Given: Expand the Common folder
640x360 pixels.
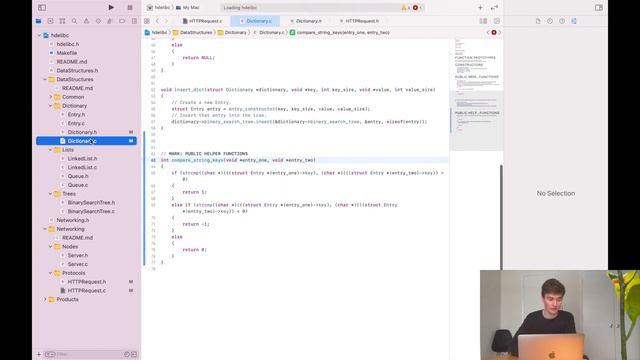Looking at the screenshot, I should click(x=51, y=97).
